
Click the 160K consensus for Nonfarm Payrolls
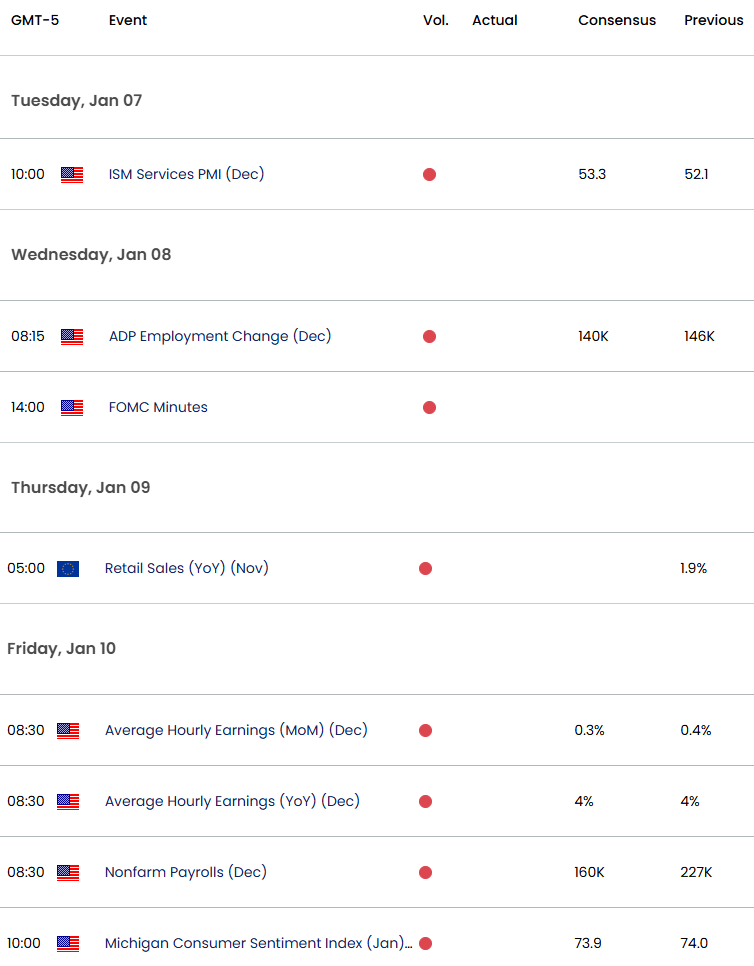589,872
